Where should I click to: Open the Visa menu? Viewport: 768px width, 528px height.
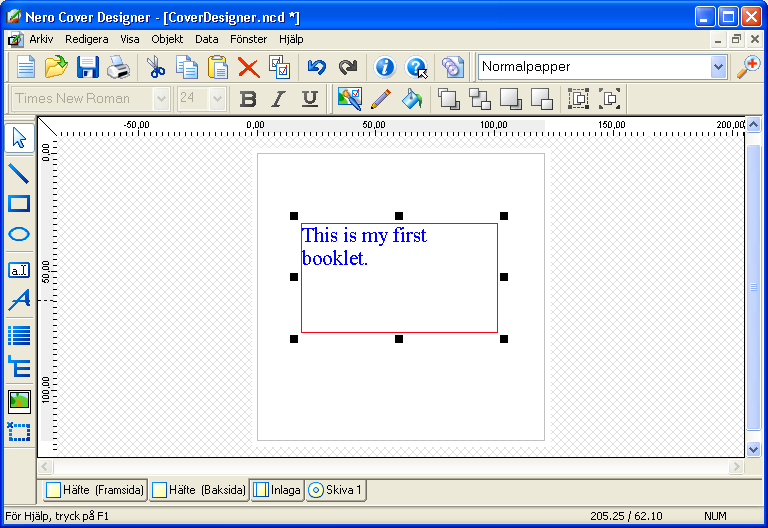(130, 39)
